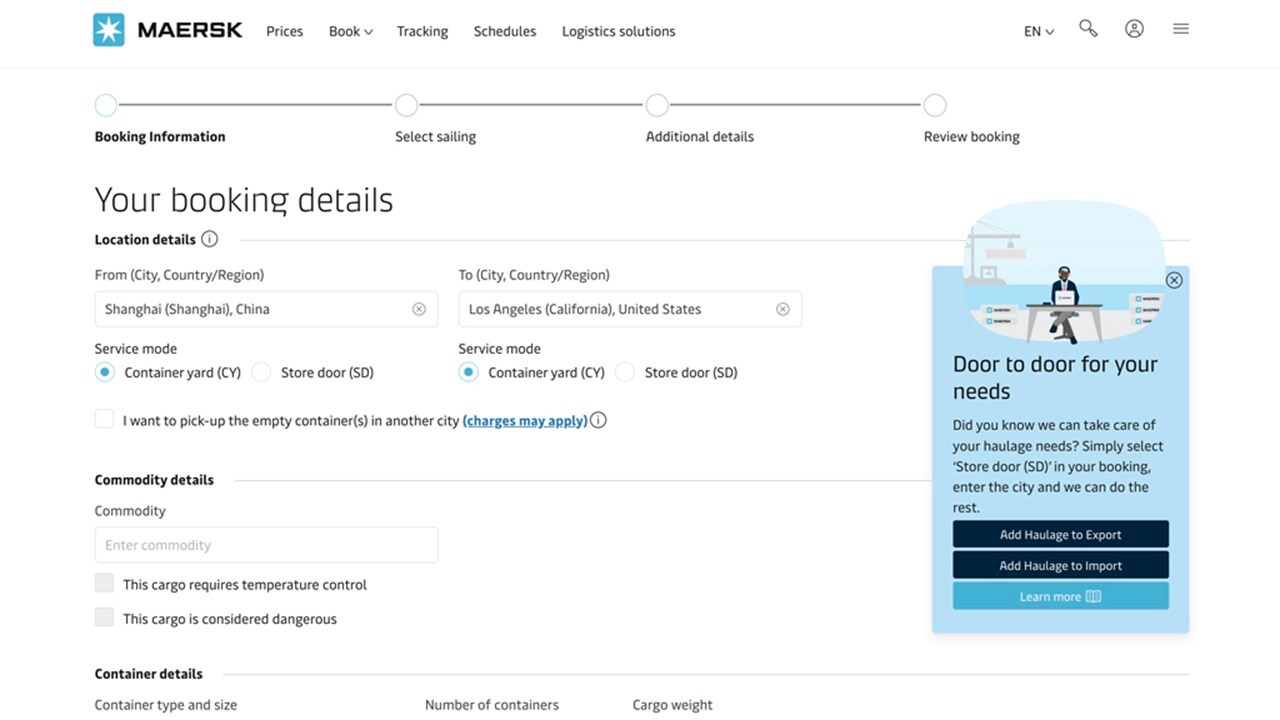Go to the Tracking menu item
Screen dimensions: 1280x720
click(422, 31)
